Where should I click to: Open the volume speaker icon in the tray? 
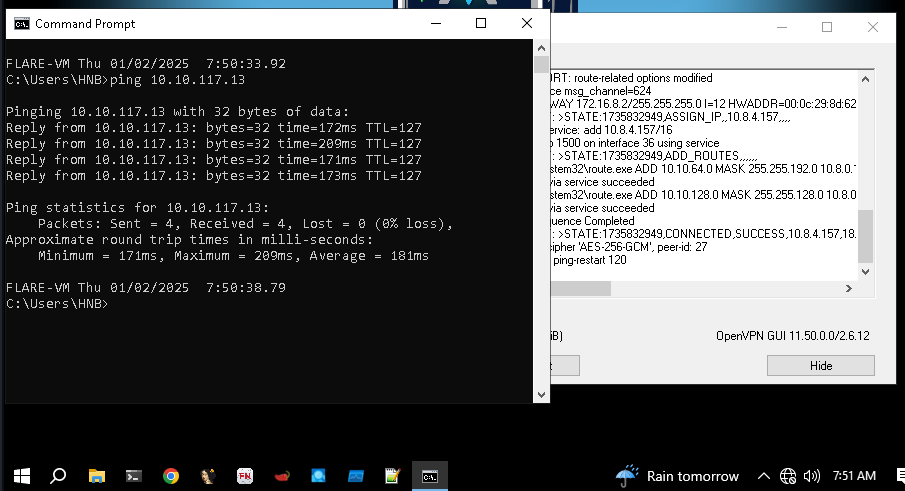pyautogui.click(x=812, y=476)
